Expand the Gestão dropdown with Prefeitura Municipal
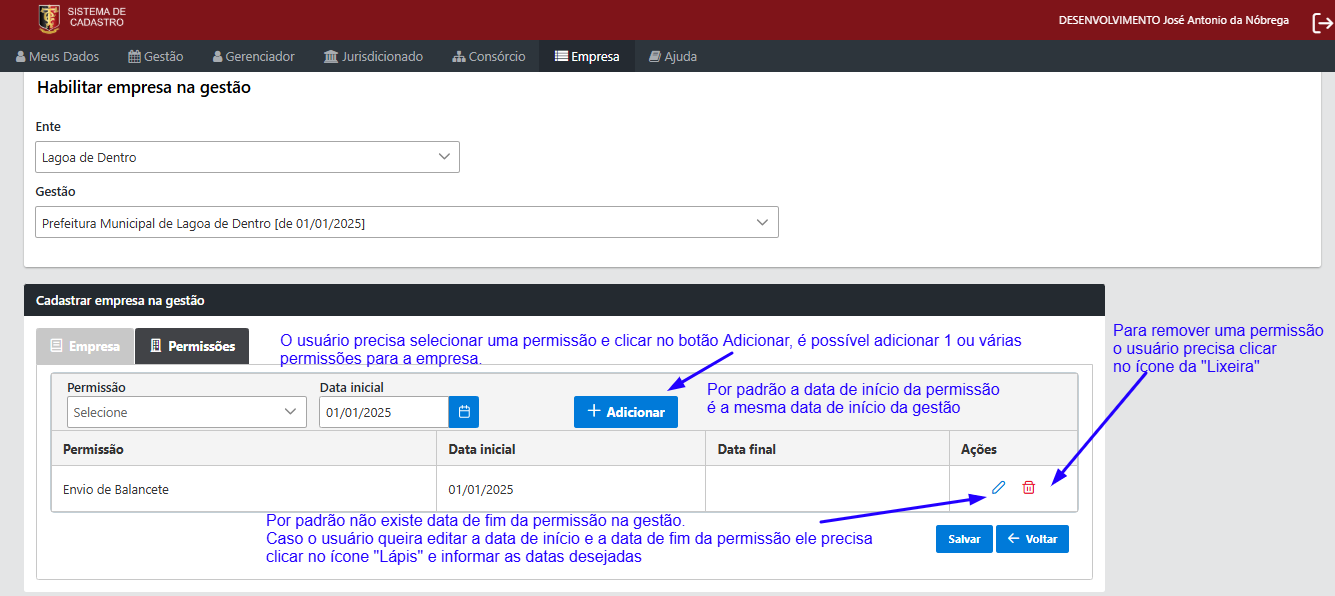1335x596 pixels. point(407,223)
